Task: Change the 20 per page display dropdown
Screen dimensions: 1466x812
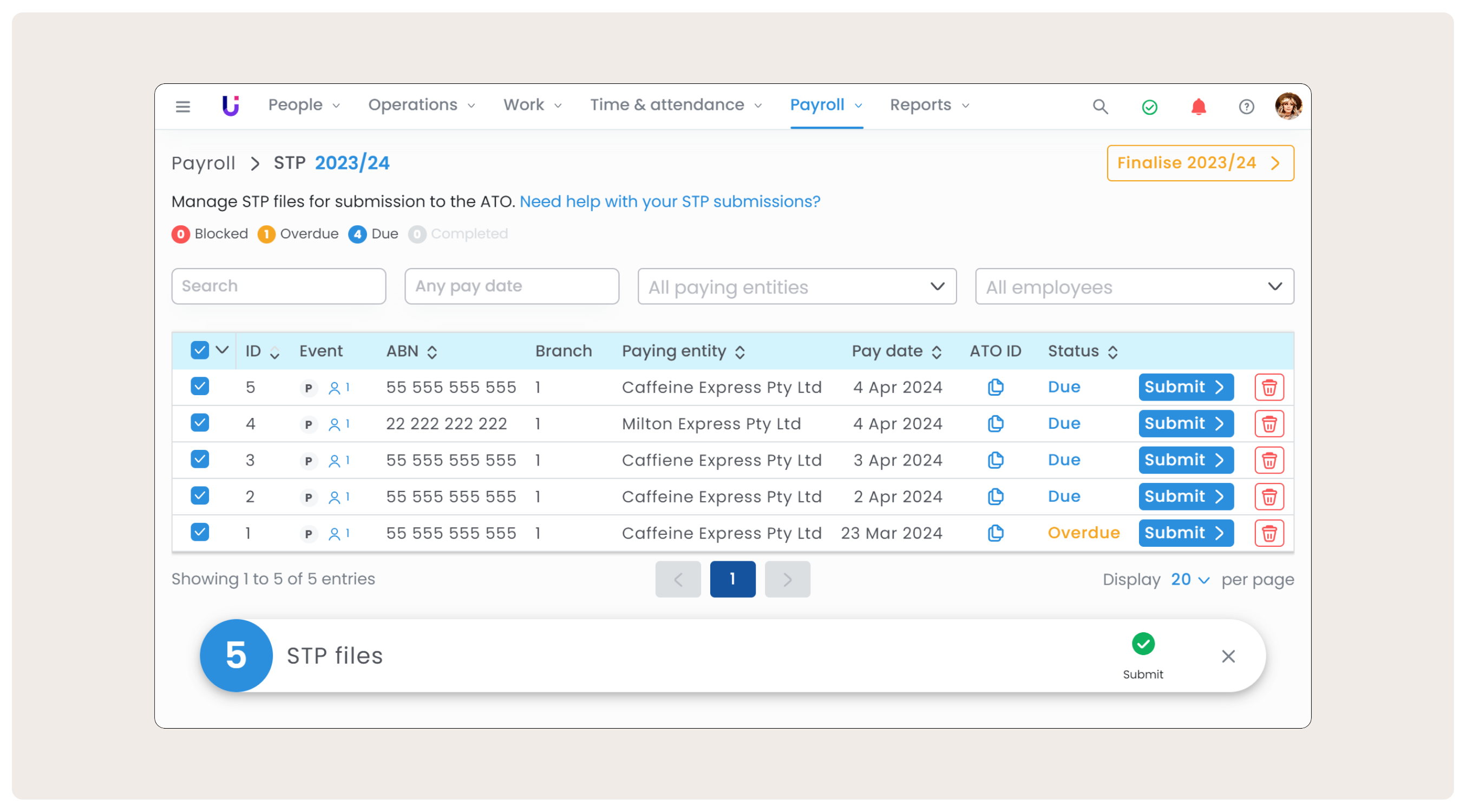Action: pyautogui.click(x=1189, y=579)
